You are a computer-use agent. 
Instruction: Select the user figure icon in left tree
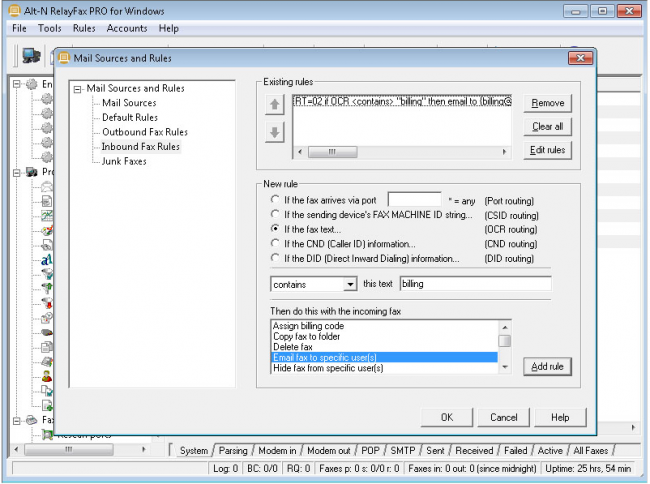click(x=47, y=376)
